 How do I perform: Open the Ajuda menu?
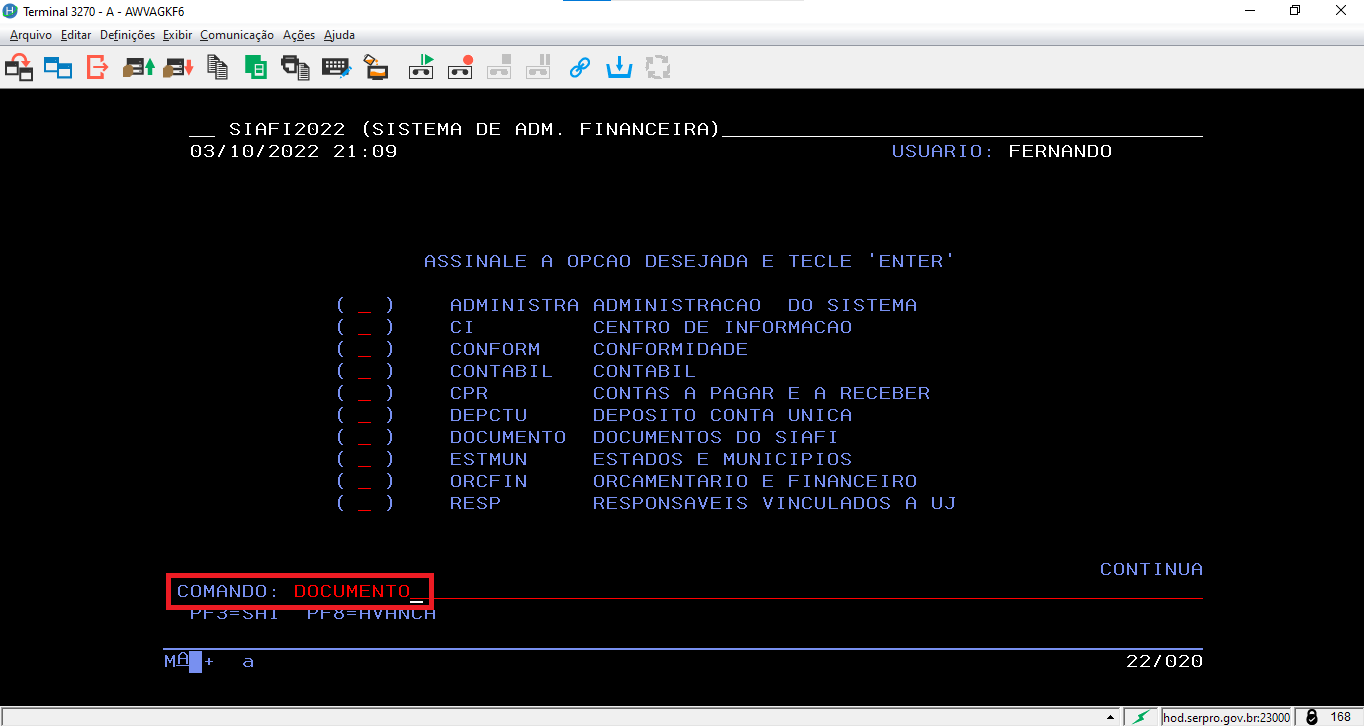[x=339, y=35]
